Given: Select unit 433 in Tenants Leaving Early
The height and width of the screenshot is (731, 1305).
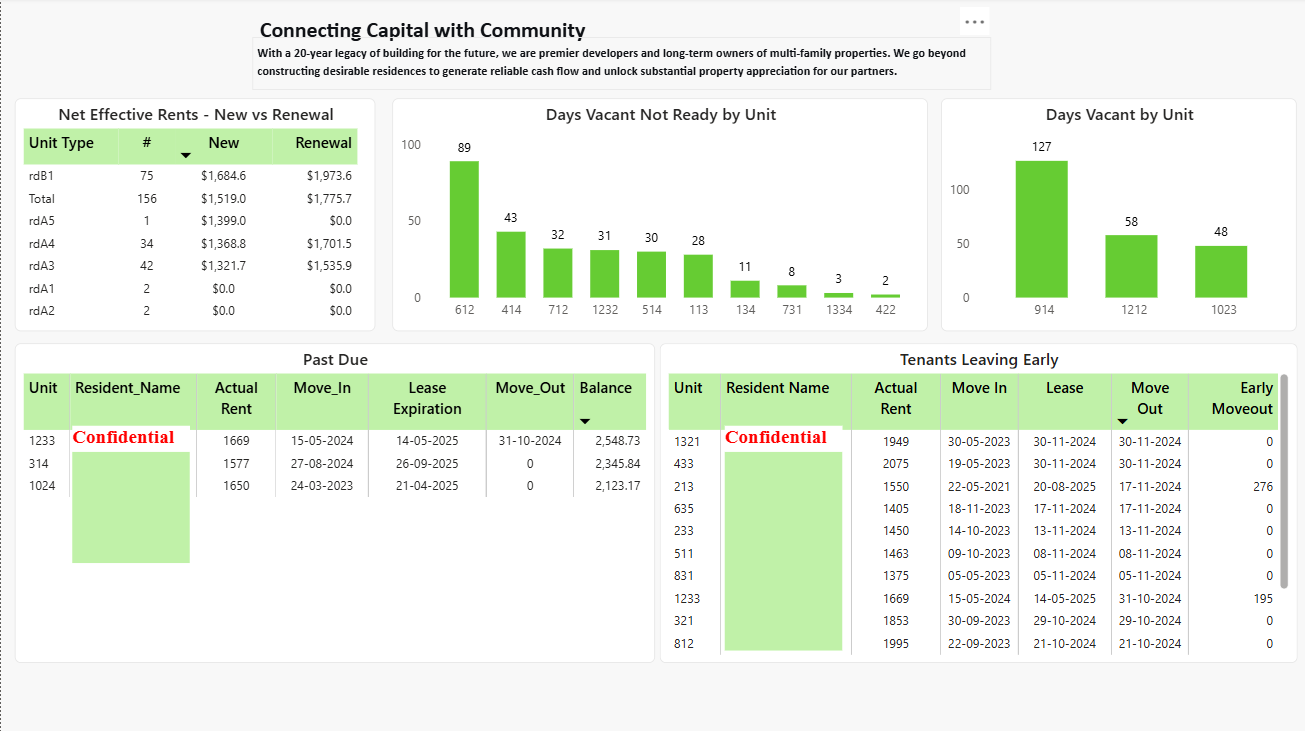Looking at the screenshot, I should coord(686,463).
